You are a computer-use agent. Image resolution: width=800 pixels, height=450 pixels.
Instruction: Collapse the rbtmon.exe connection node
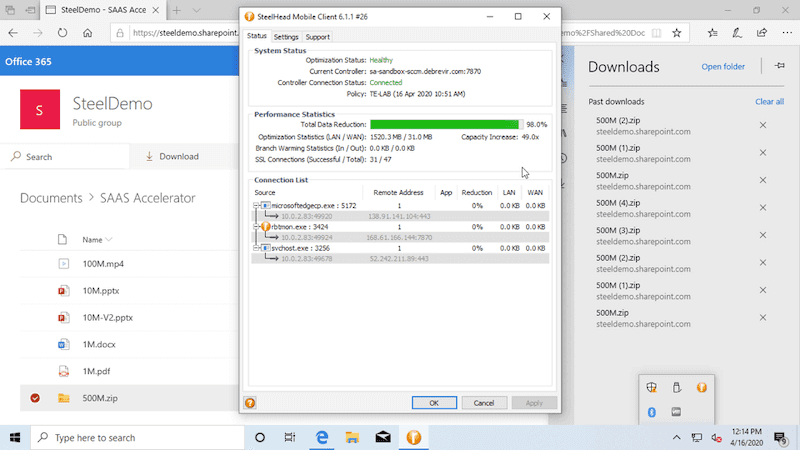(x=256, y=227)
